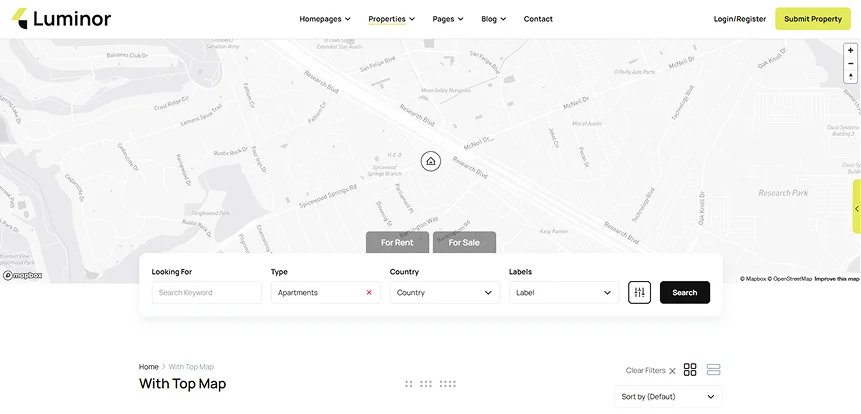Screen dimensions: 861x414
Task: Select the three-column grid layout
Action: [x=426, y=383]
